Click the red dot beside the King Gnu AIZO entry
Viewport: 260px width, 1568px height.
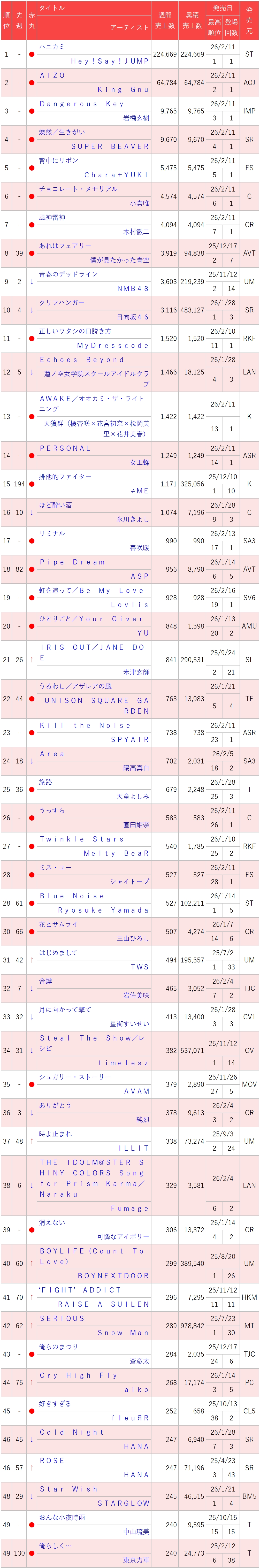tap(32, 83)
